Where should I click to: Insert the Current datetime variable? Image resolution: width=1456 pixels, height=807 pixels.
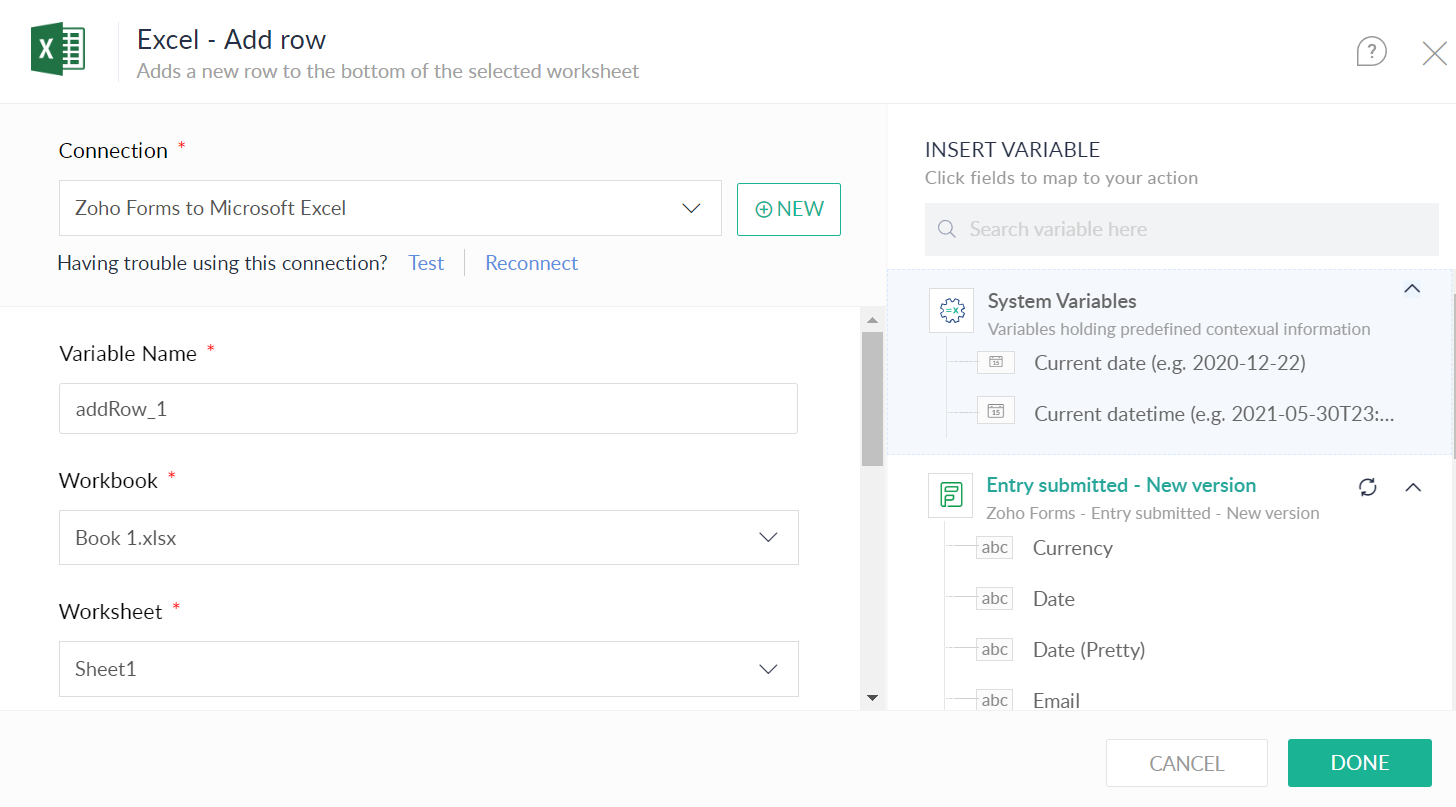coord(1214,413)
